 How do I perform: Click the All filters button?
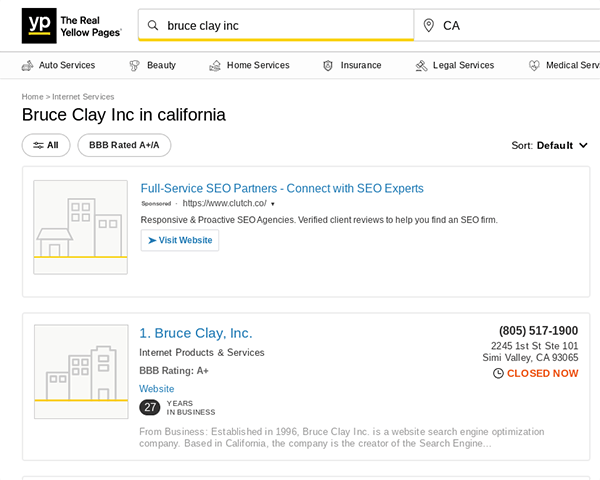click(x=46, y=145)
